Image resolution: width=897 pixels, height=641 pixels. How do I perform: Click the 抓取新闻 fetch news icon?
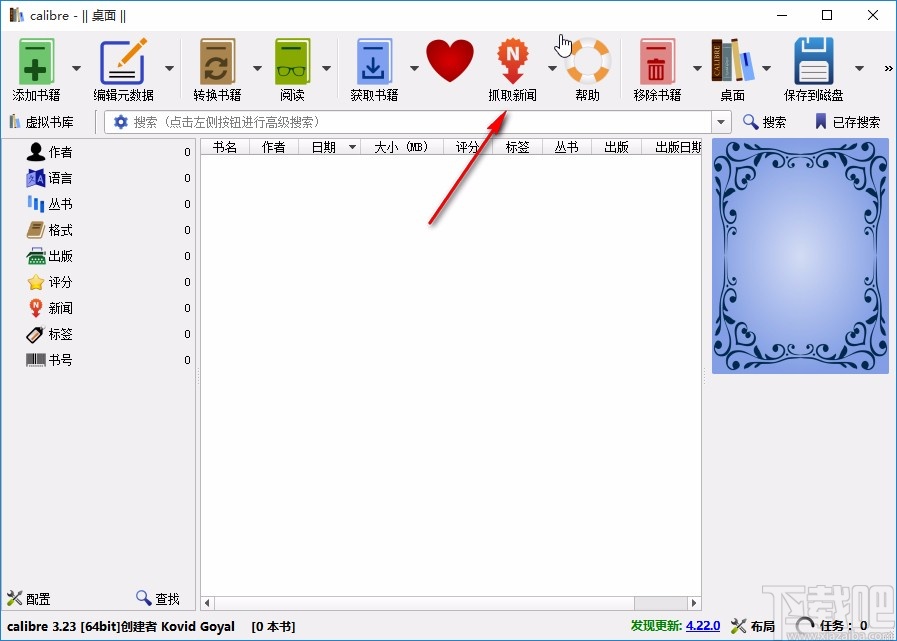(x=513, y=61)
